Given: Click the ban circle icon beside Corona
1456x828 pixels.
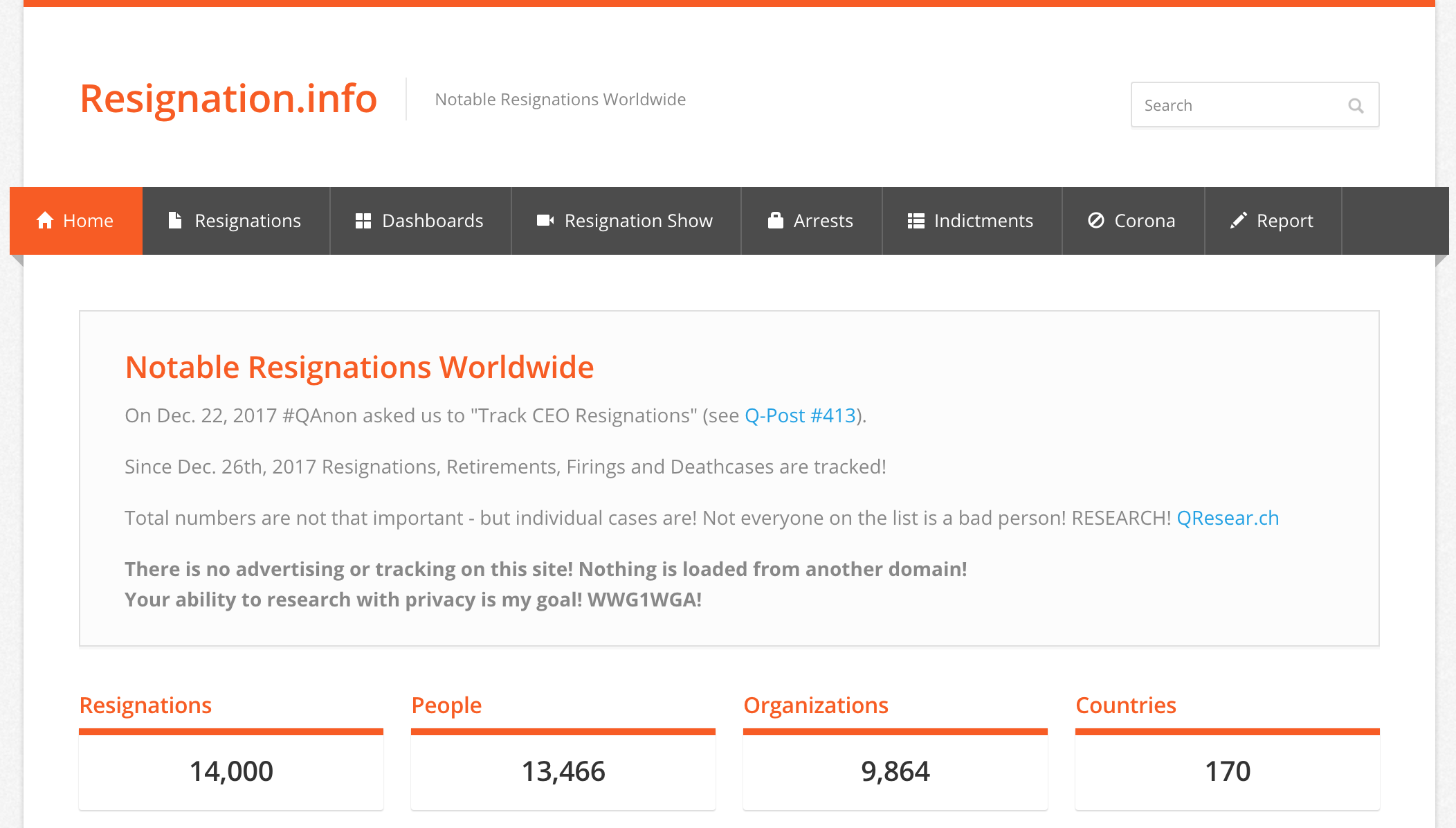Looking at the screenshot, I should [1096, 220].
